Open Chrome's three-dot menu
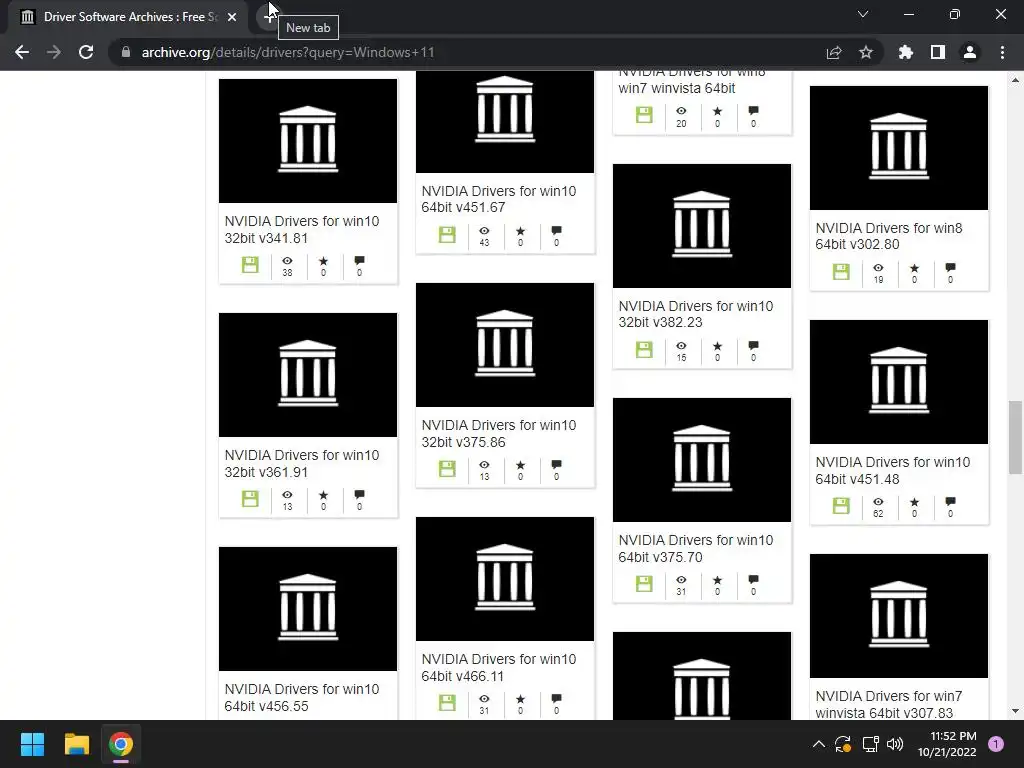The image size is (1024, 768). [x=1002, y=52]
